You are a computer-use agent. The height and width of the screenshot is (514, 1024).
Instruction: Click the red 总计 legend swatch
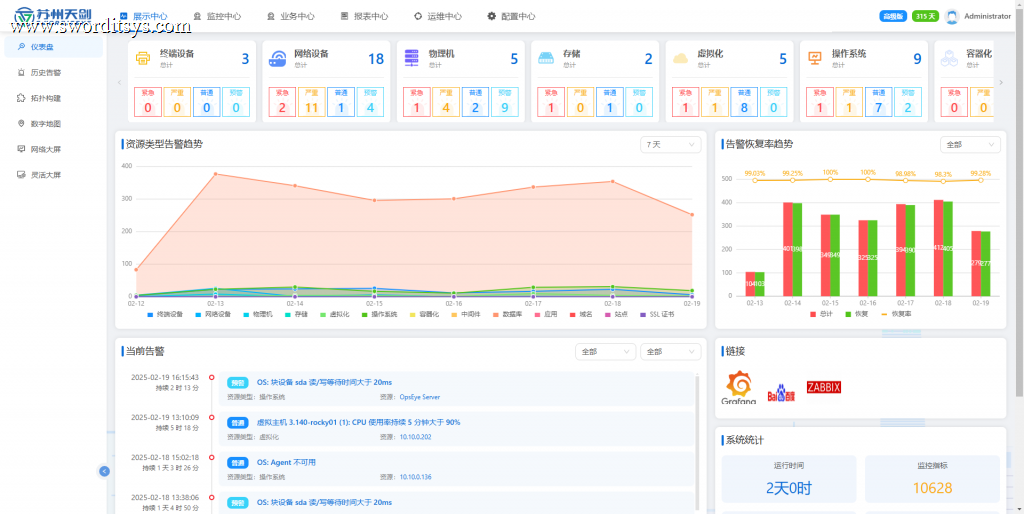813,314
